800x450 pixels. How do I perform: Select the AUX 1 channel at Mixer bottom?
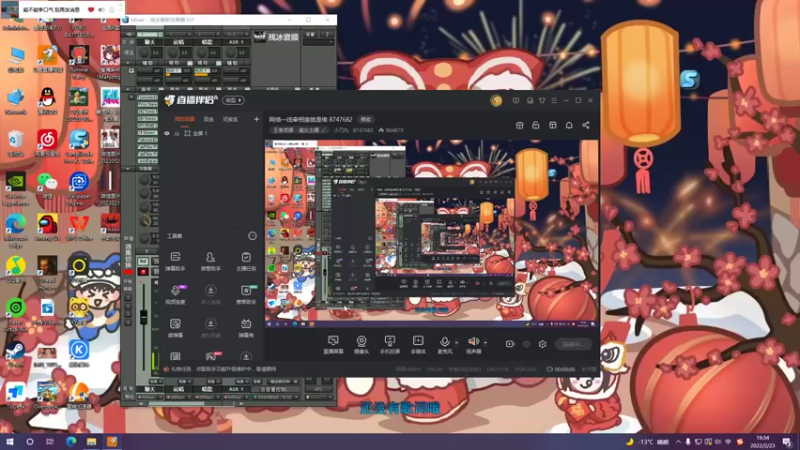pos(235,389)
